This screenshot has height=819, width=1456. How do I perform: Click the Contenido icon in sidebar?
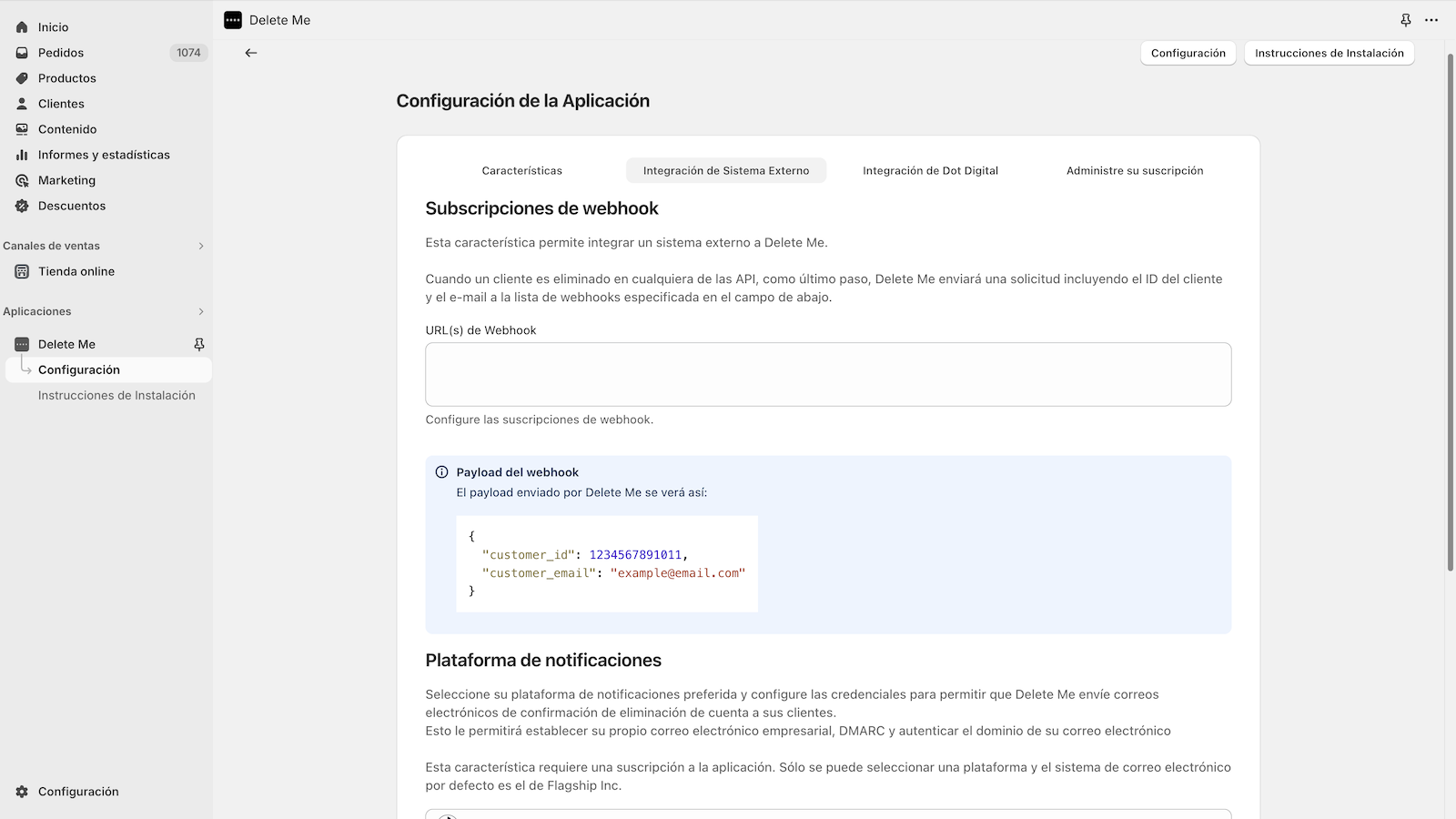pos(22,129)
